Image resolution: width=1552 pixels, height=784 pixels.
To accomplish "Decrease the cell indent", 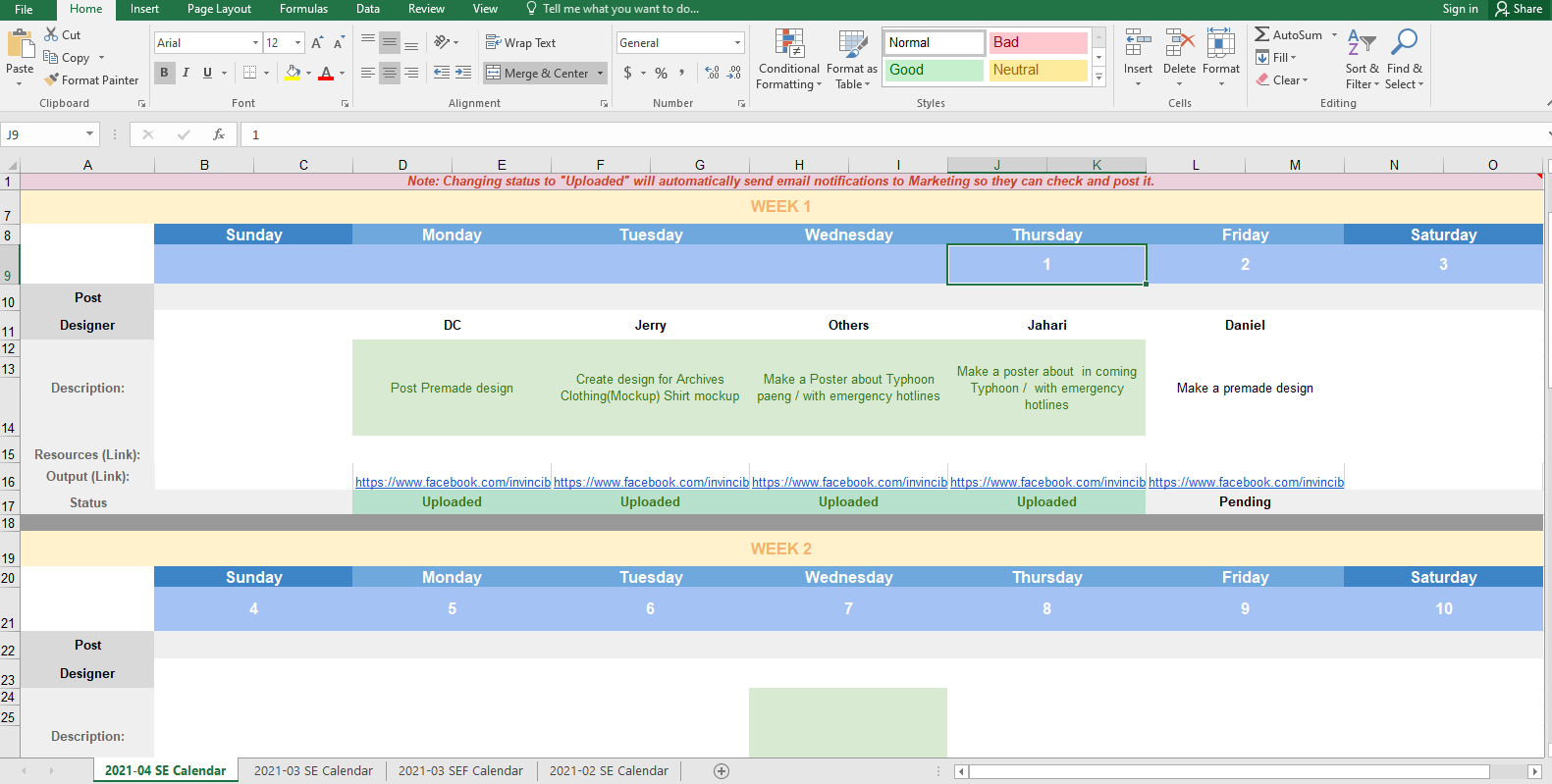I will click(x=442, y=73).
